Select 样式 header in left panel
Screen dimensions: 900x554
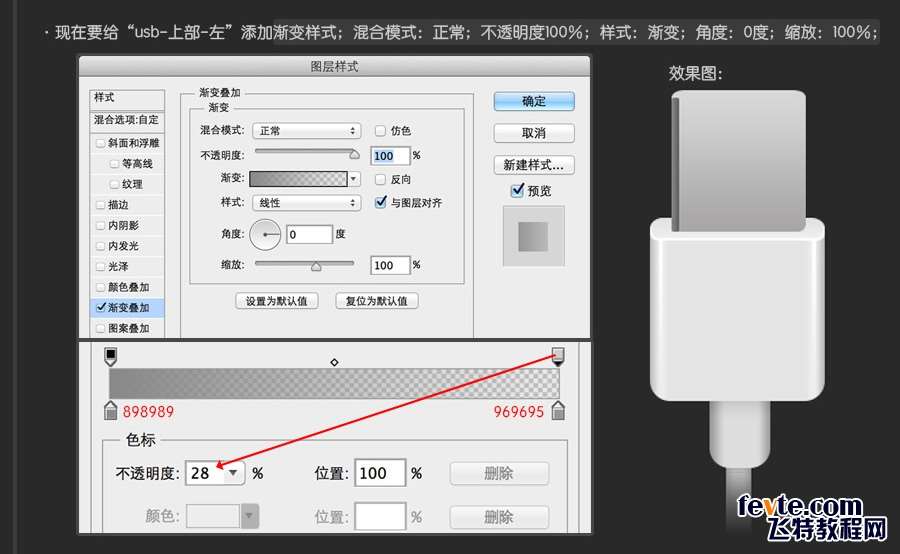(x=127, y=98)
